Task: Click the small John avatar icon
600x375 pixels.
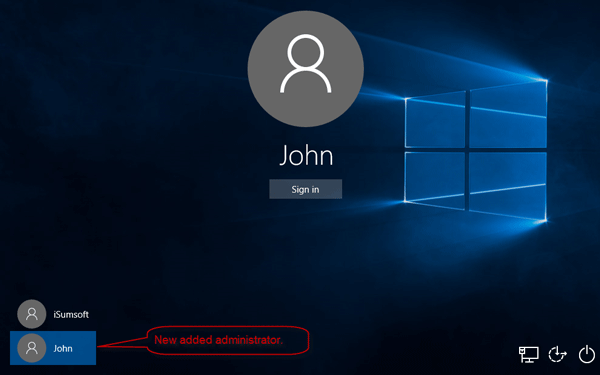Action: [32, 348]
